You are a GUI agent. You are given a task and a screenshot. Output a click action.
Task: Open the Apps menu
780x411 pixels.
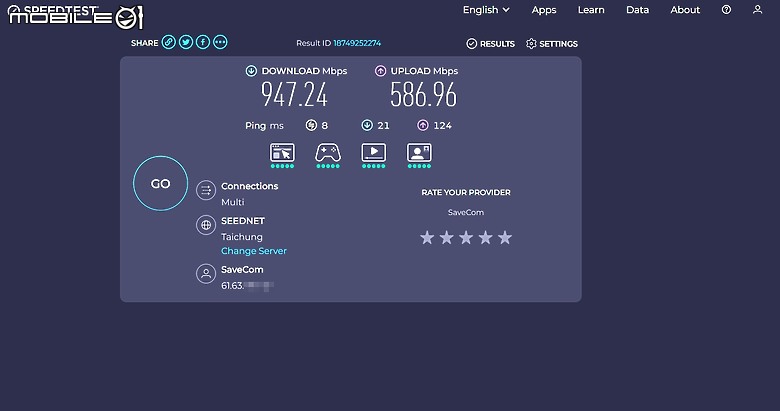click(544, 10)
